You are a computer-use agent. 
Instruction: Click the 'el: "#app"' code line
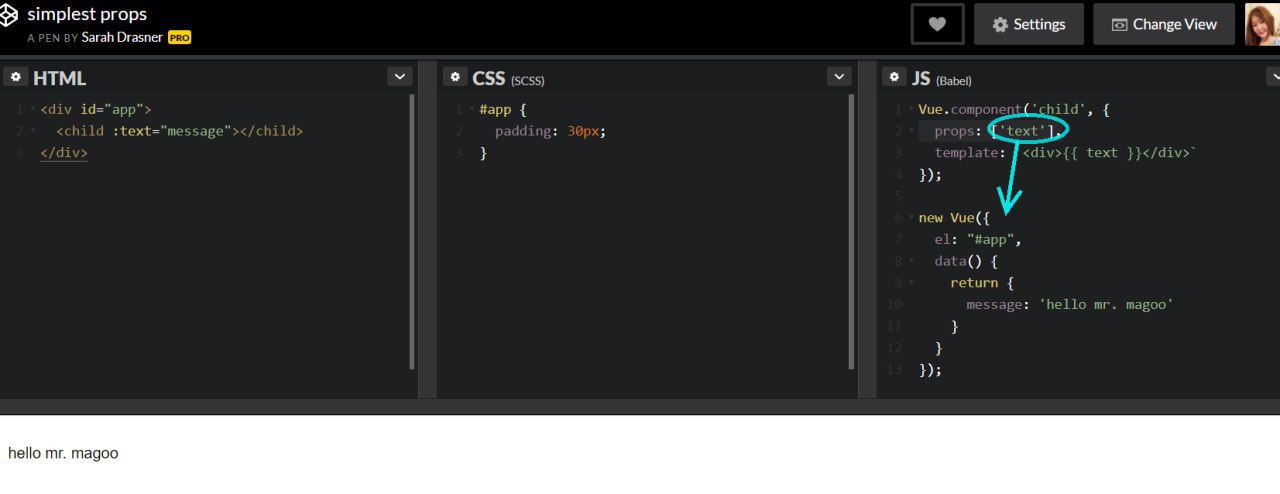[x=978, y=240]
